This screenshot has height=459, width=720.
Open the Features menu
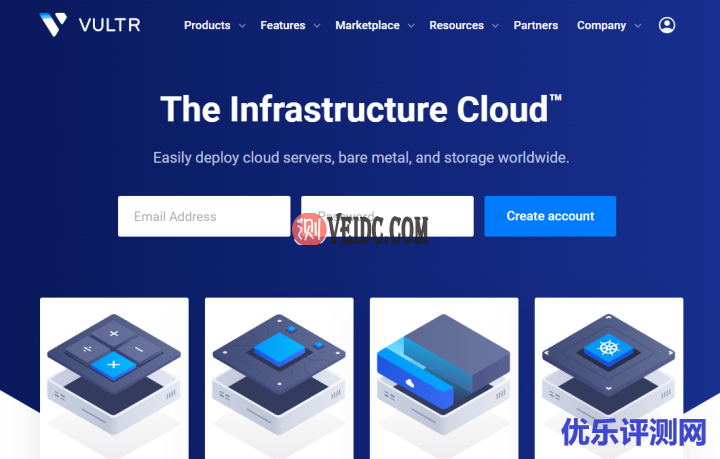click(283, 25)
